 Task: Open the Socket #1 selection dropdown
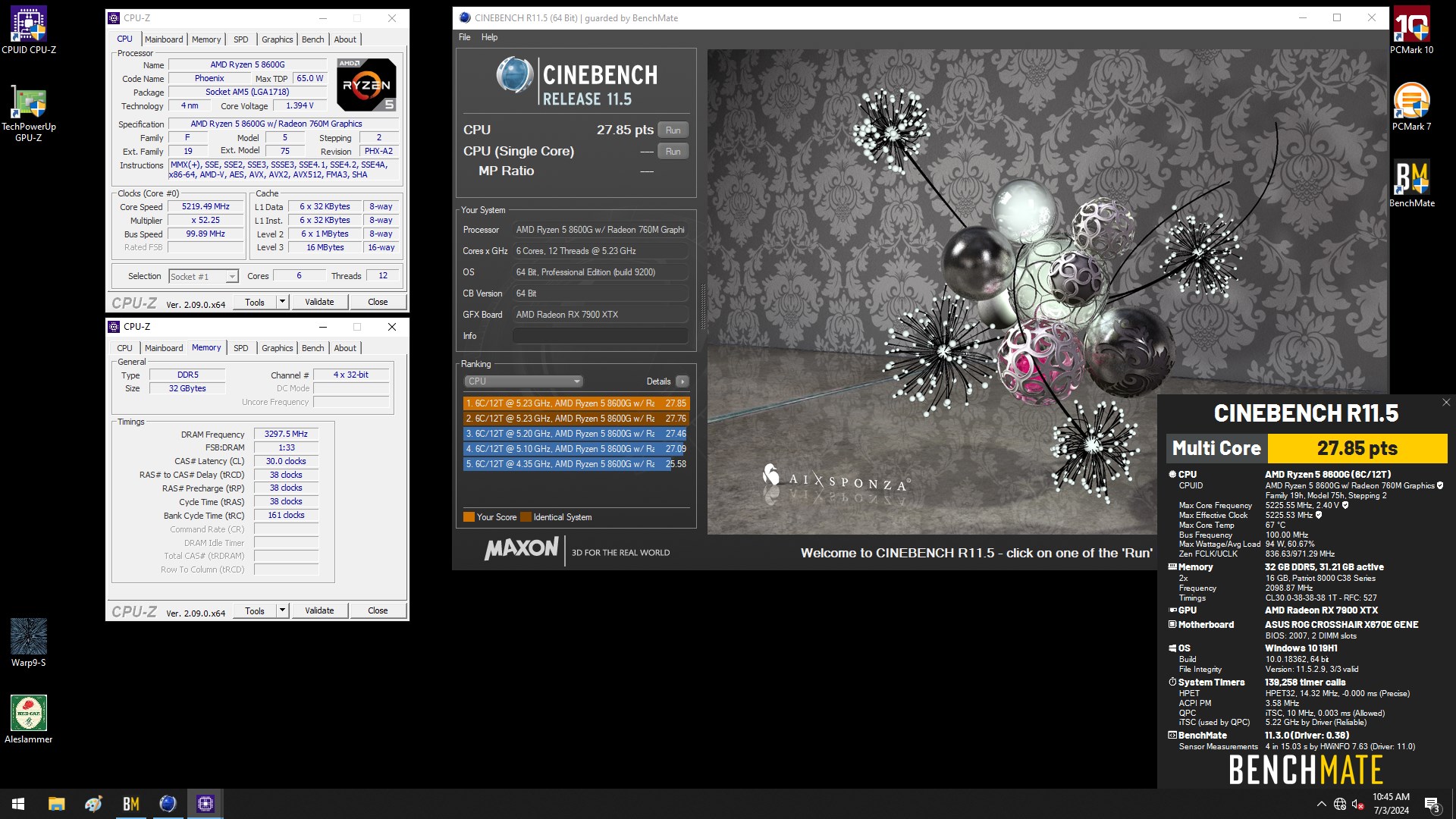pos(203,277)
